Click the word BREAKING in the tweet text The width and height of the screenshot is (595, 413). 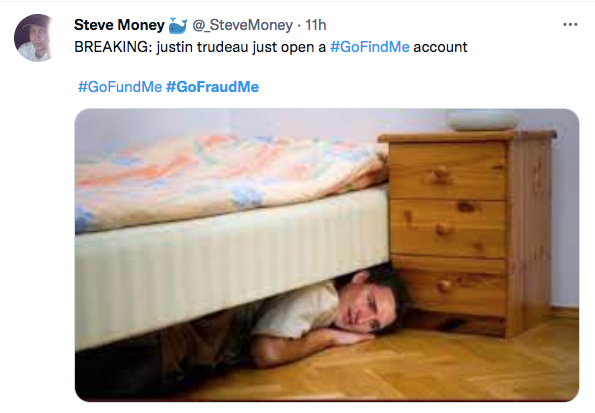[113, 47]
